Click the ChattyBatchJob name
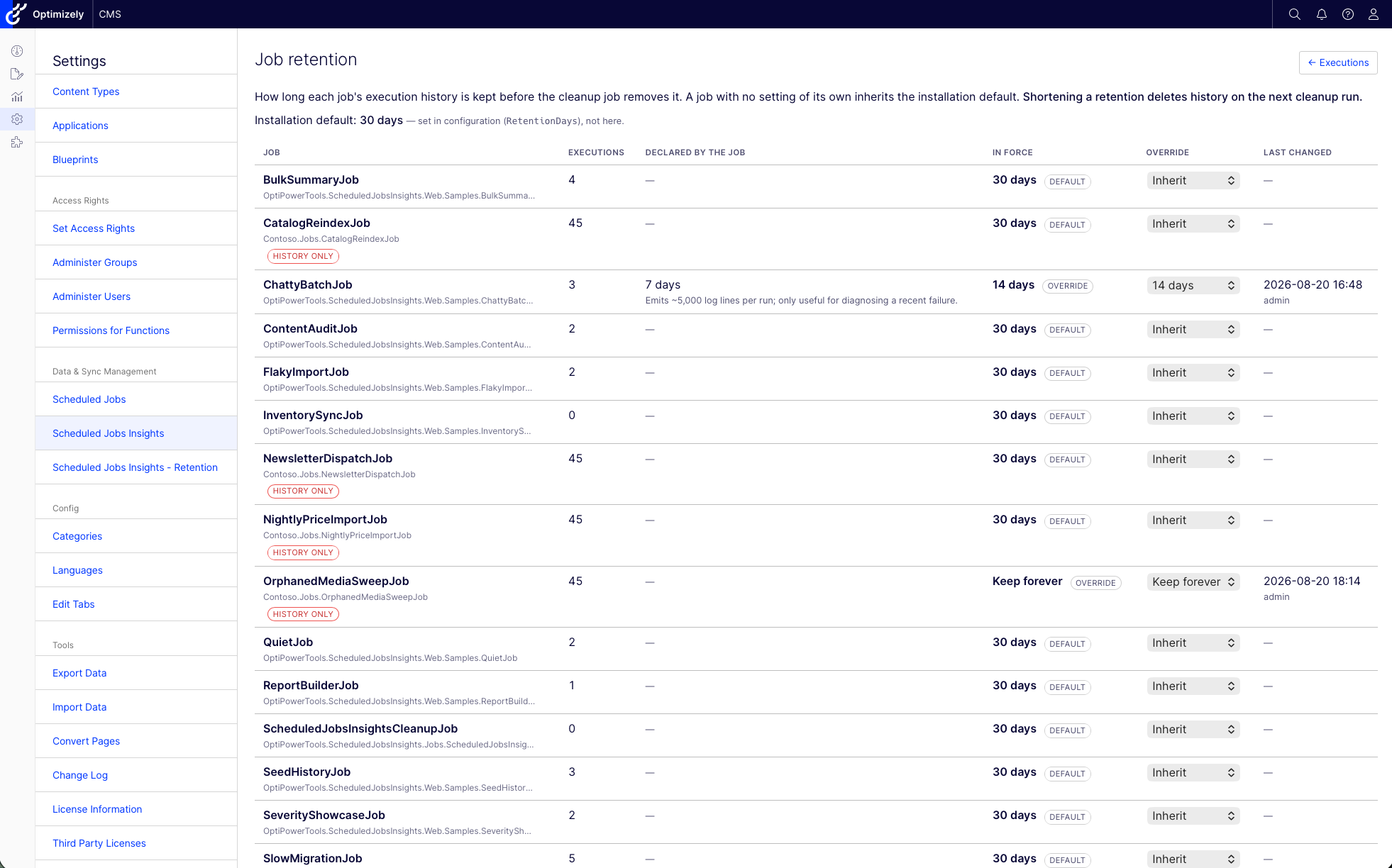 pos(308,284)
